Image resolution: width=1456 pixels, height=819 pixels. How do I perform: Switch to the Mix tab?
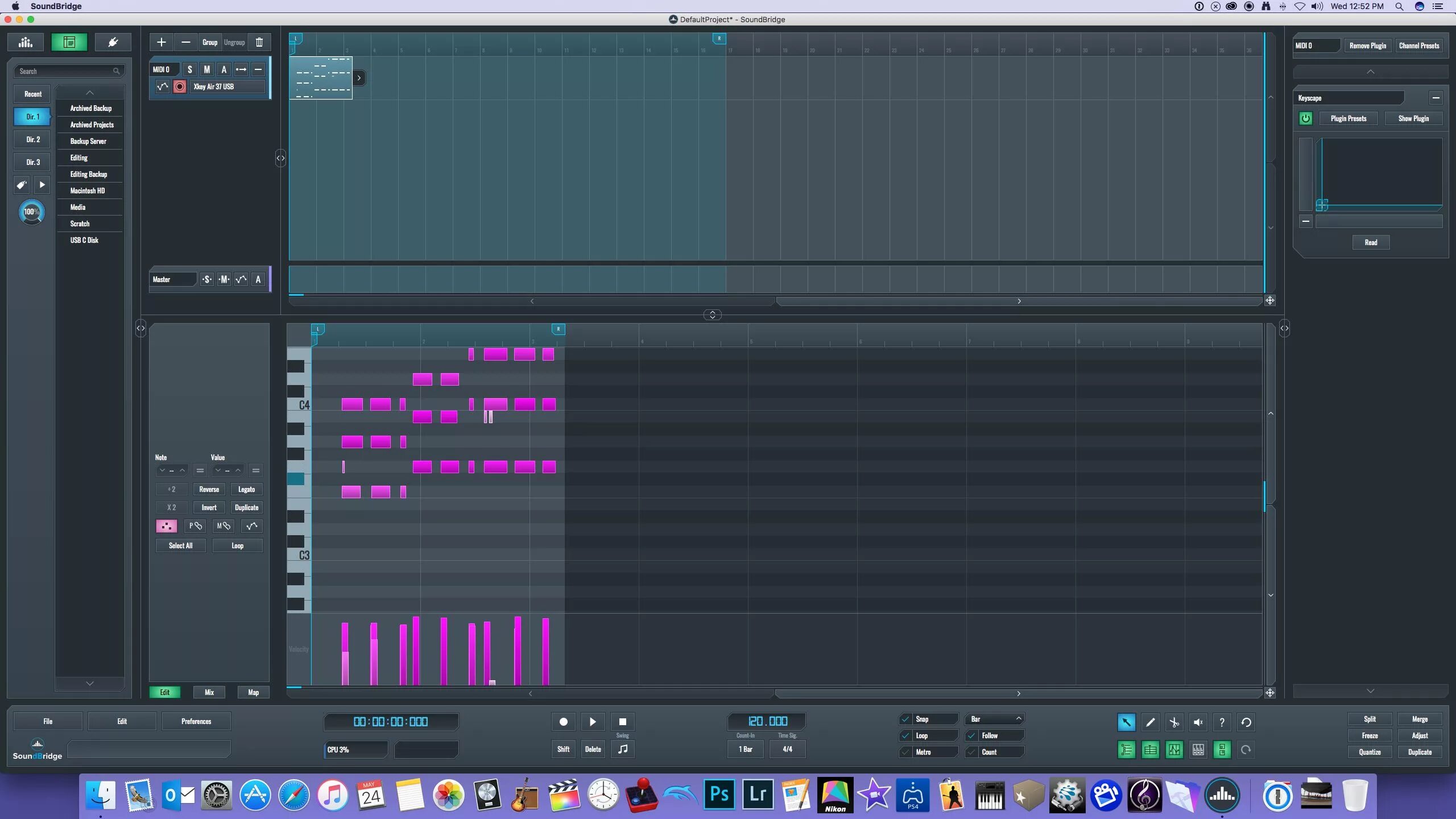(209, 692)
